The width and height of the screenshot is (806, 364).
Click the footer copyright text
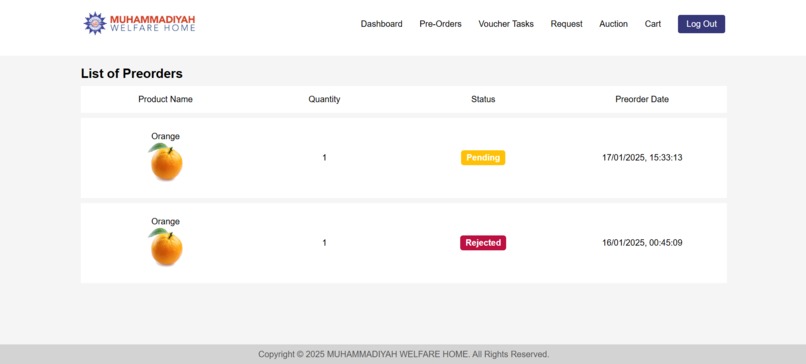pos(404,354)
